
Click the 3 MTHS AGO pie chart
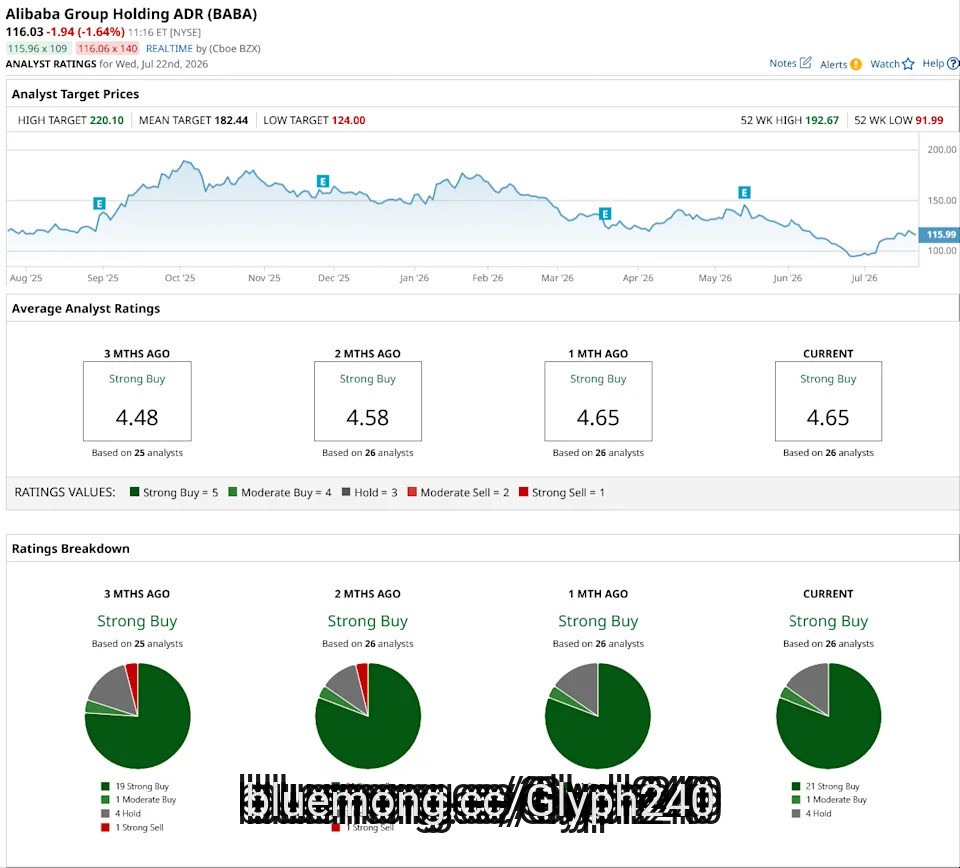pos(138,716)
